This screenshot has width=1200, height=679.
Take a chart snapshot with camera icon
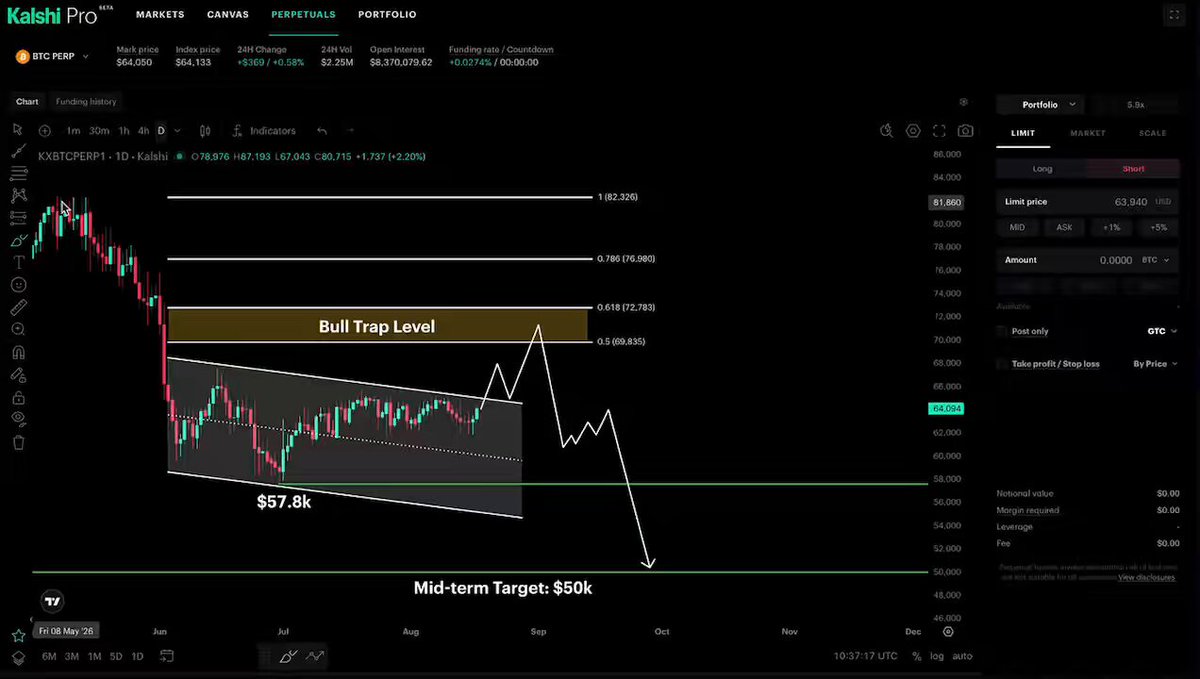(965, 131)
